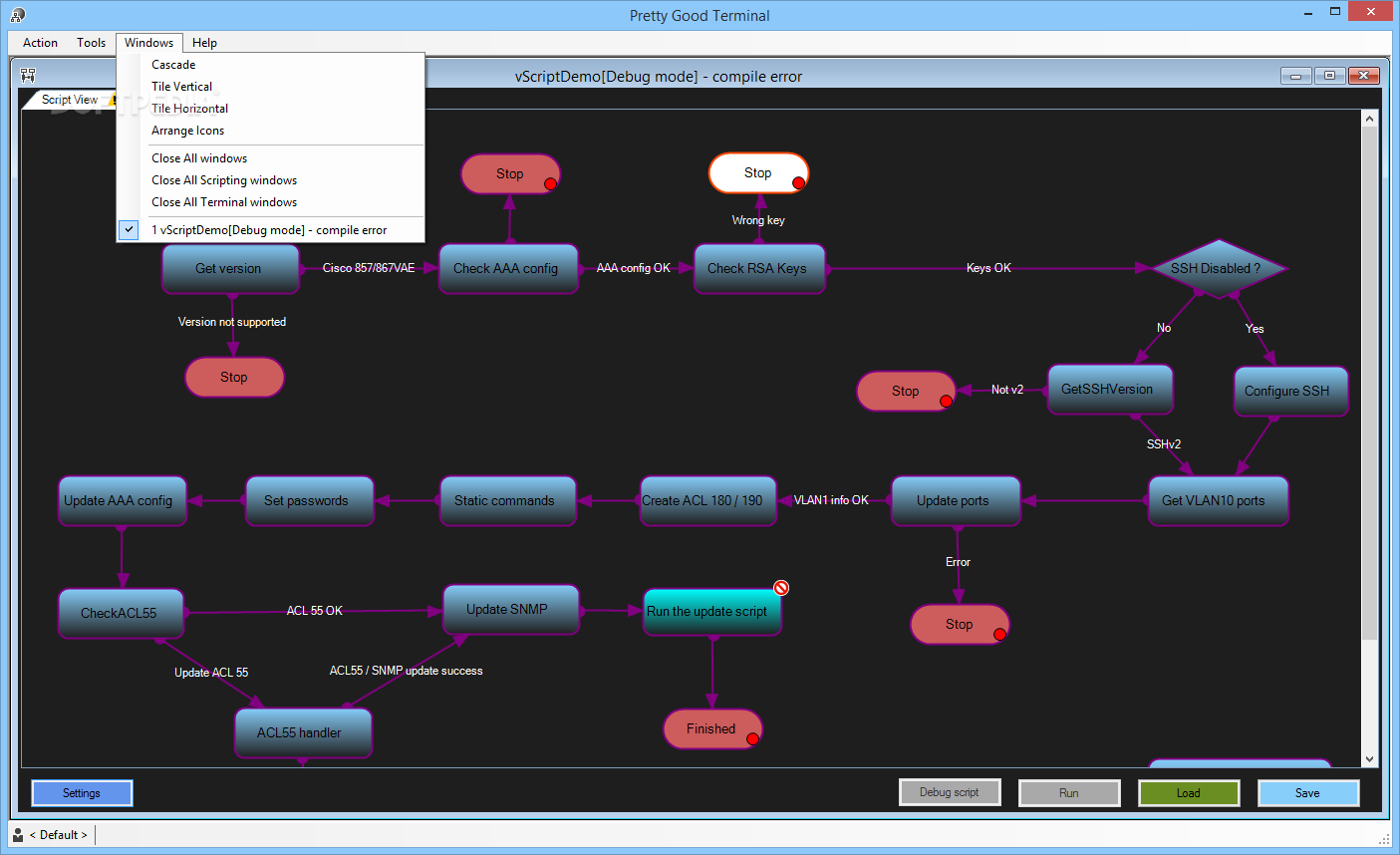Image resolution: width=1400 pixels, height=855 pixels.
Task: Click the "Cisco 857/867VAE" edge label
Action: point(369,268)
